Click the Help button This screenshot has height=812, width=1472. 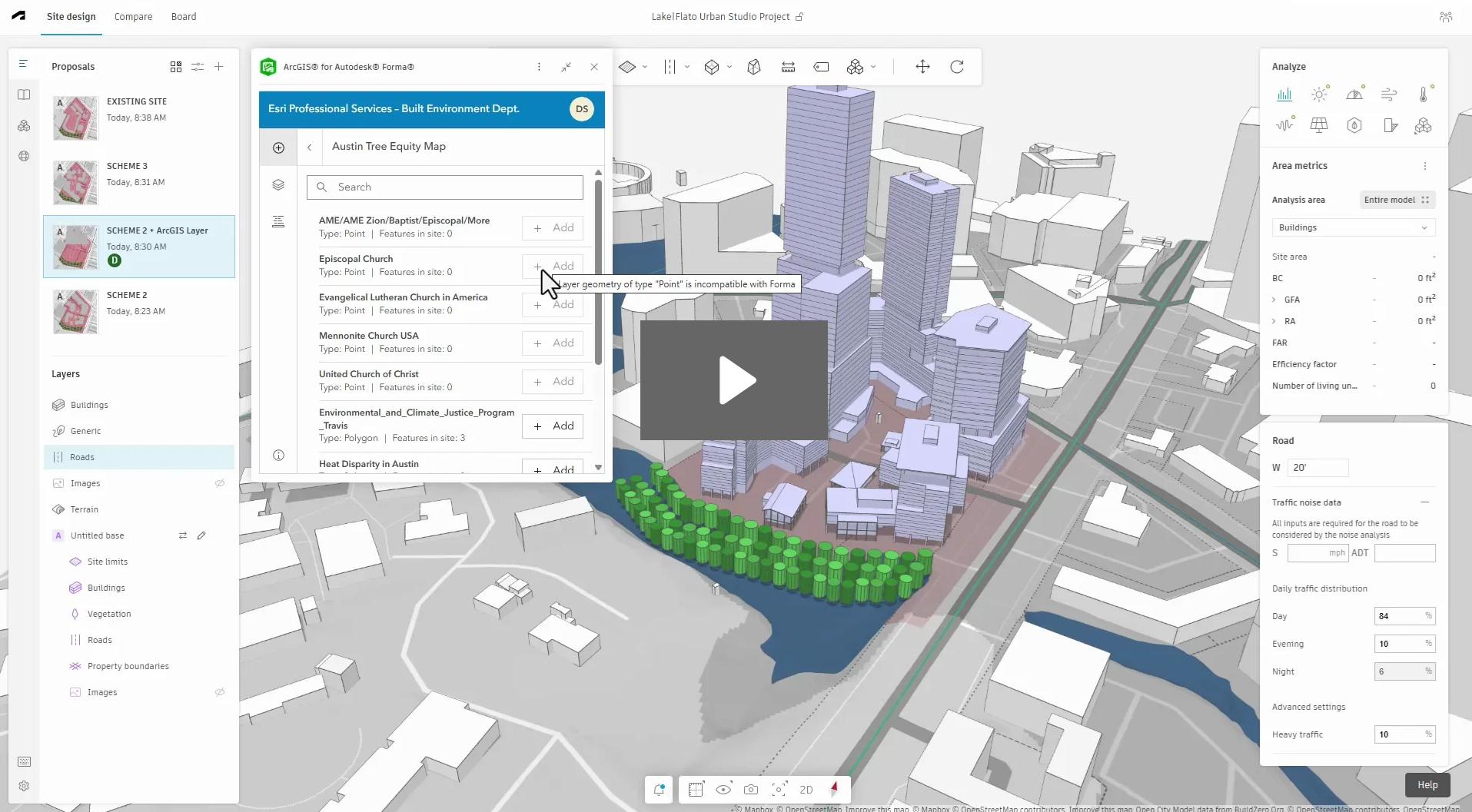pyautogui.click(x=1427, y=785)
